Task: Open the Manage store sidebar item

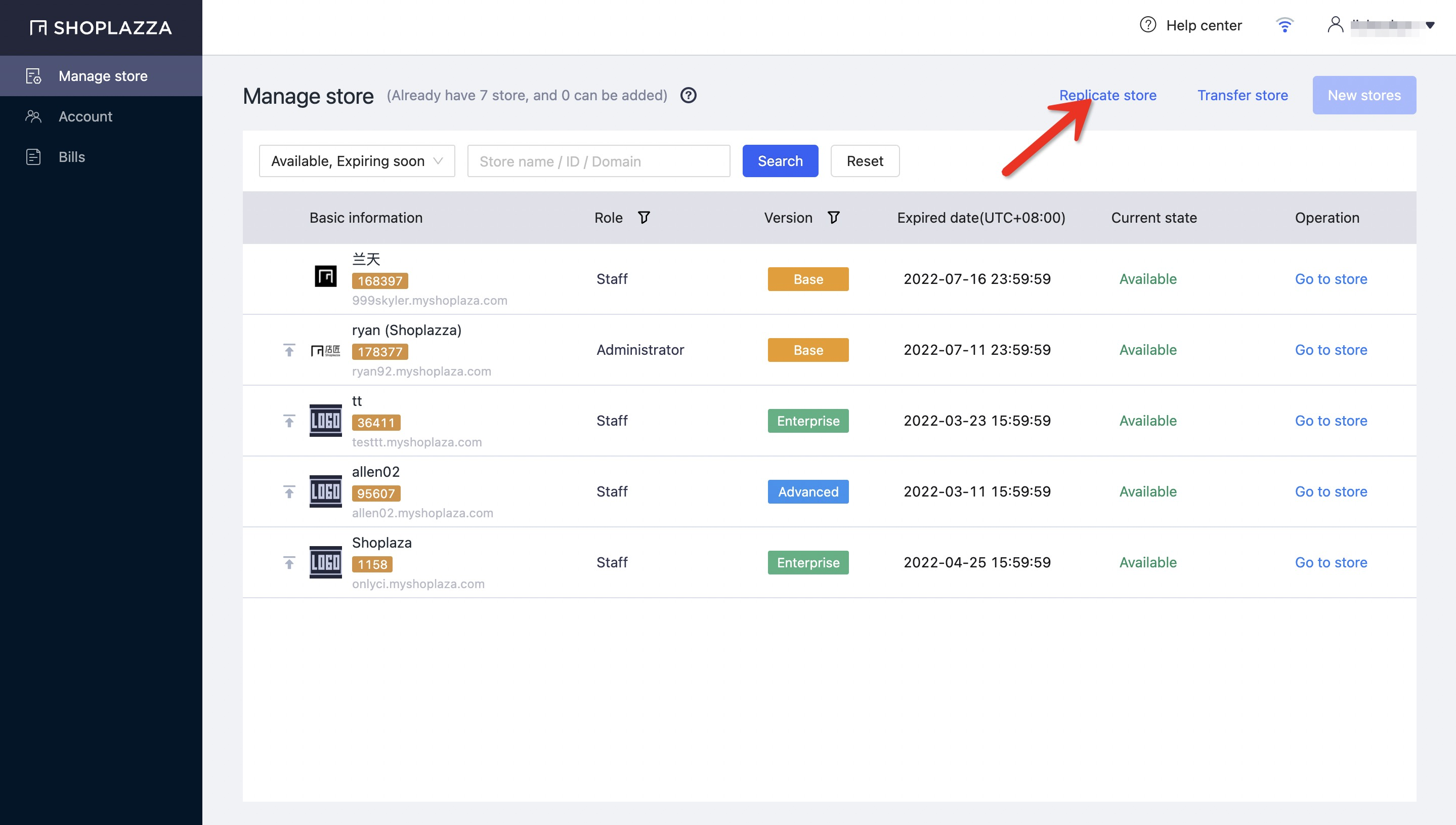Action: [x=101, y=76]
